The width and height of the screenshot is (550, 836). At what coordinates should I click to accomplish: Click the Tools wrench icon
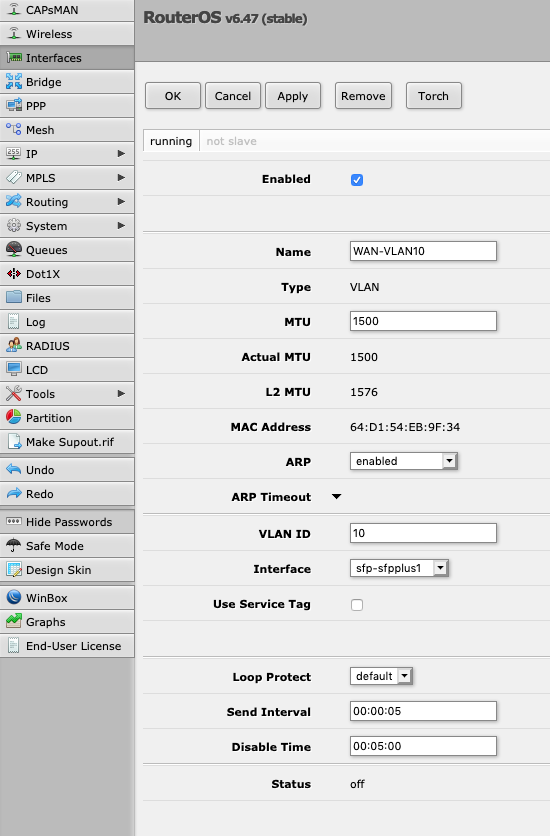pos(14,393)
